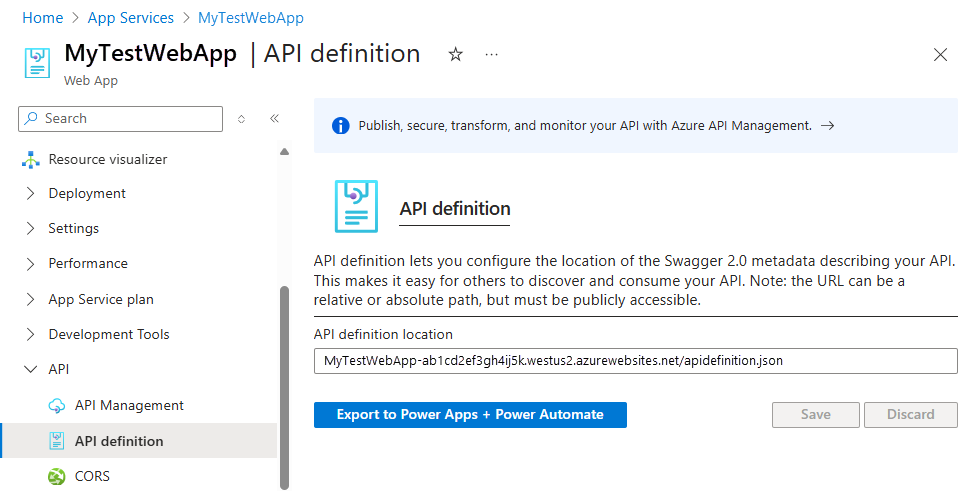Click the MyTestWebApp header app icon
Image resolution: width=980 pixels, height=491 pixels.
tap(37, 63)
